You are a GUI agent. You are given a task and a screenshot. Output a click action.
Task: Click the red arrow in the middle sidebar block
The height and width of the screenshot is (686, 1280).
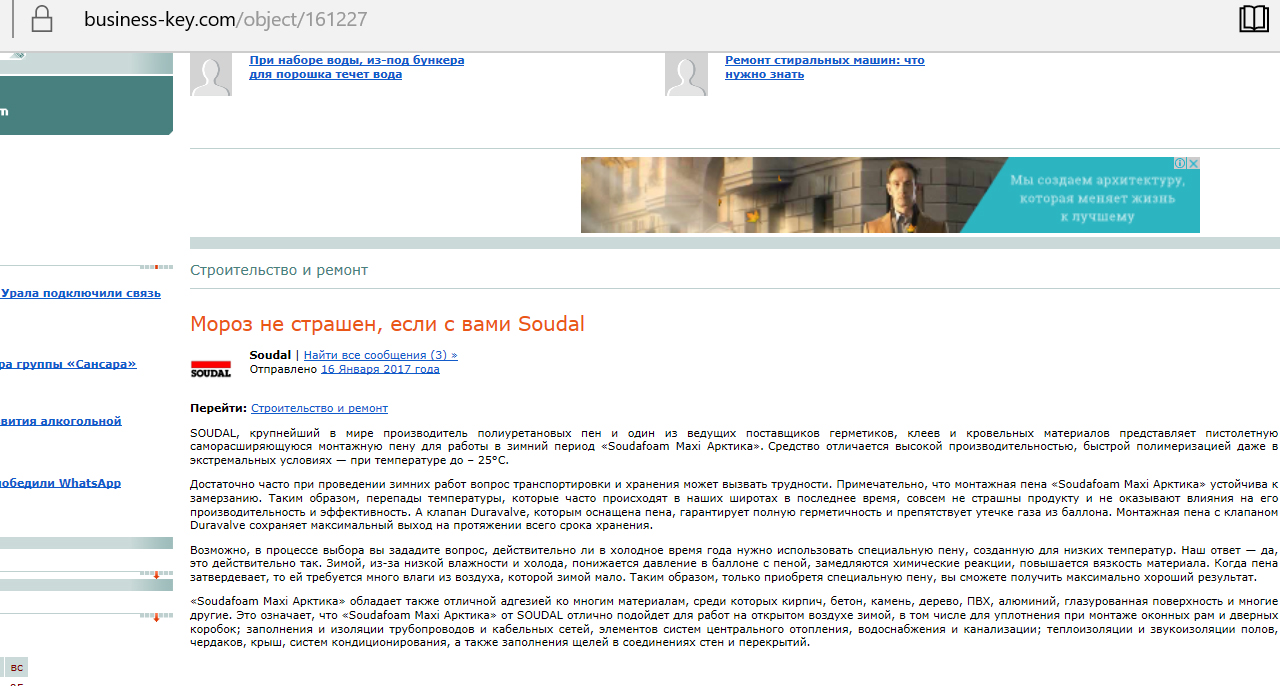click(156, 576)
